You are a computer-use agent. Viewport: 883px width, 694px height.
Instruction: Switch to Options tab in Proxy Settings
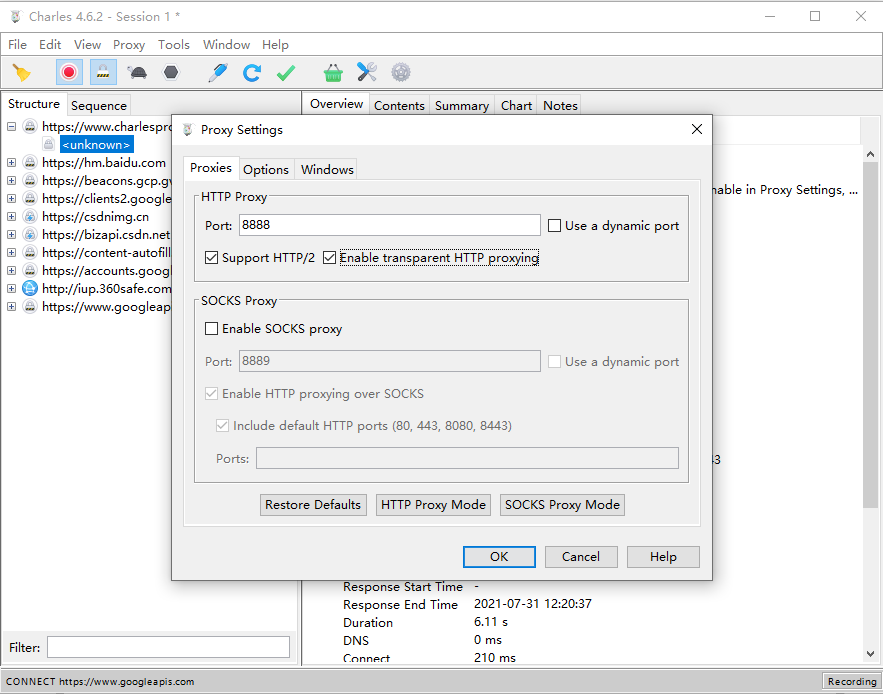(266, 169)
